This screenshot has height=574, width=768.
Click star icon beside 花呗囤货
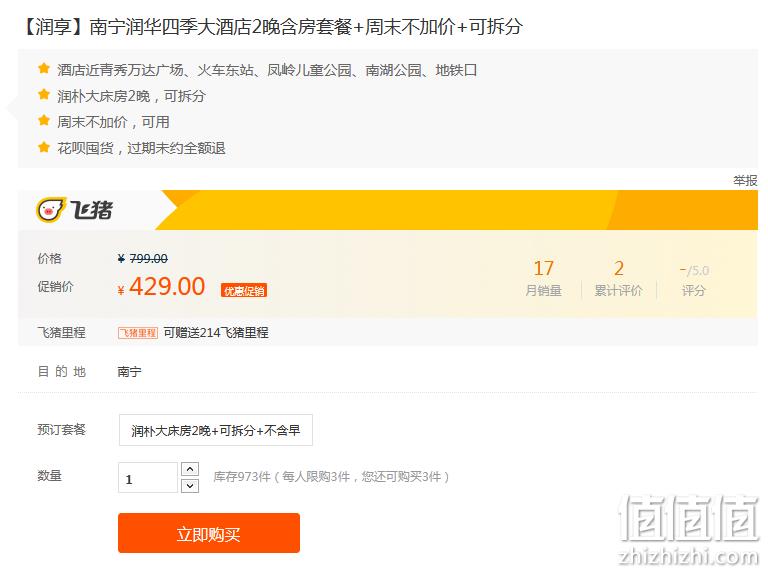pos(44,146)
